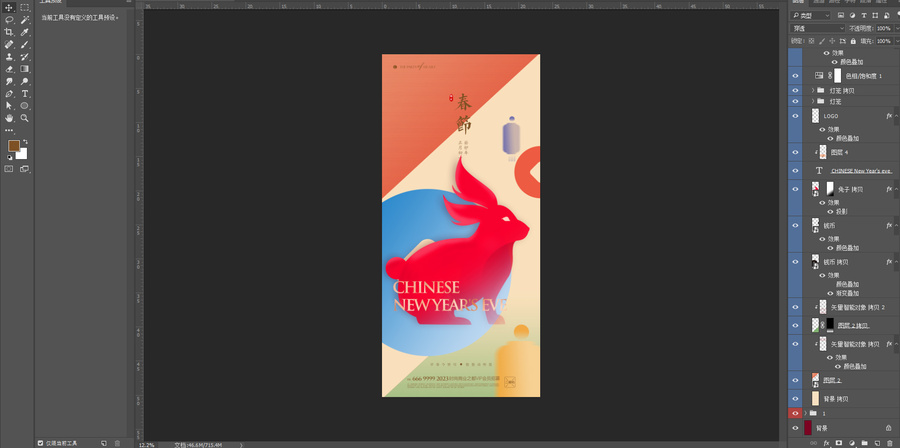Screen dimensions: 900x448
Task: Hide the 兔子 拷贝 layer
Action: click(x=795, y=189)
